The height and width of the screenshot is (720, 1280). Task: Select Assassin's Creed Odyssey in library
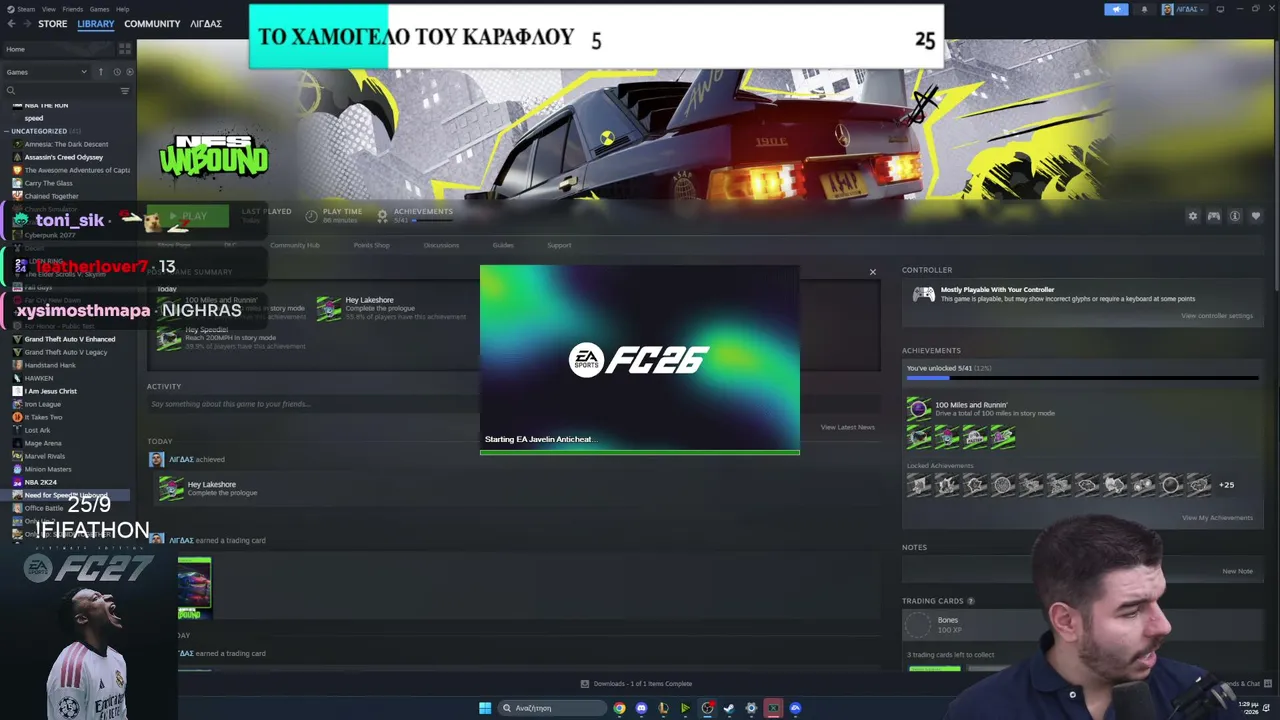(x=64, y=157)
